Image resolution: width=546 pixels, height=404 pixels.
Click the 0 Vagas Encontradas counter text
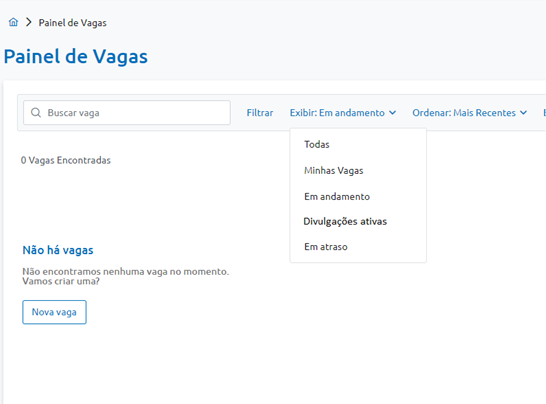point(66,160)
